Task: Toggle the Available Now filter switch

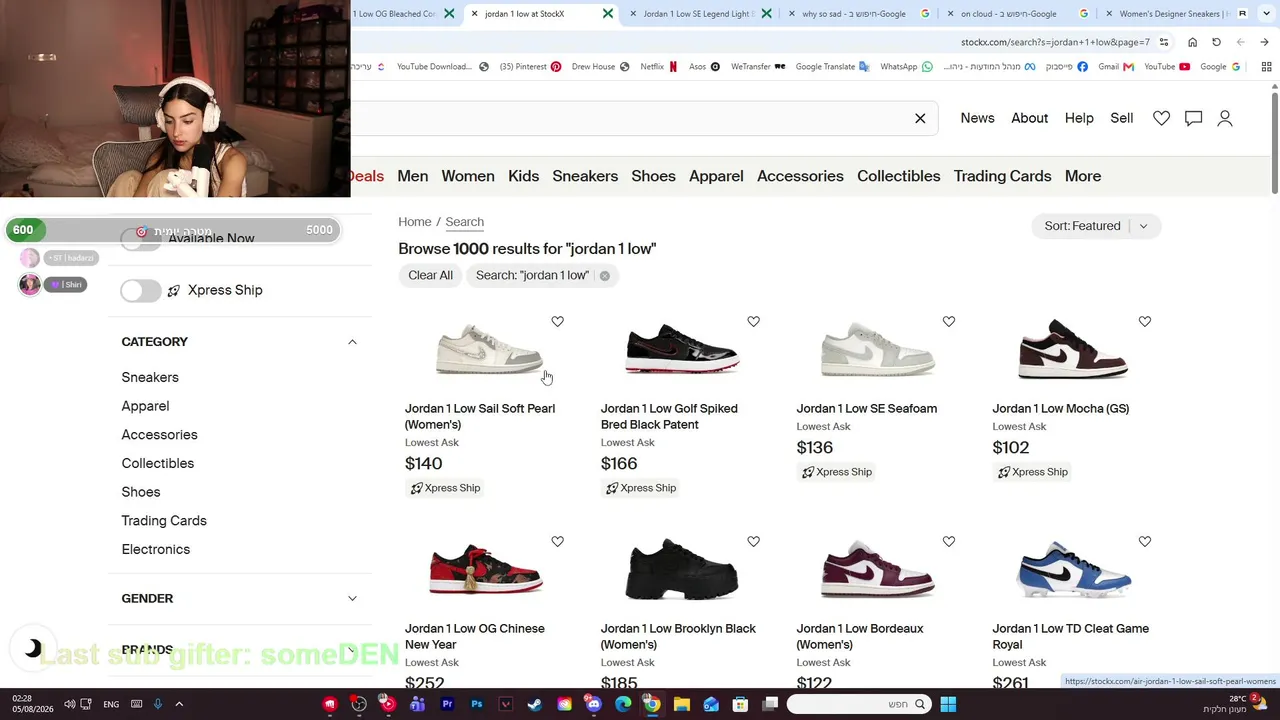Action: [x=141, y=240]
